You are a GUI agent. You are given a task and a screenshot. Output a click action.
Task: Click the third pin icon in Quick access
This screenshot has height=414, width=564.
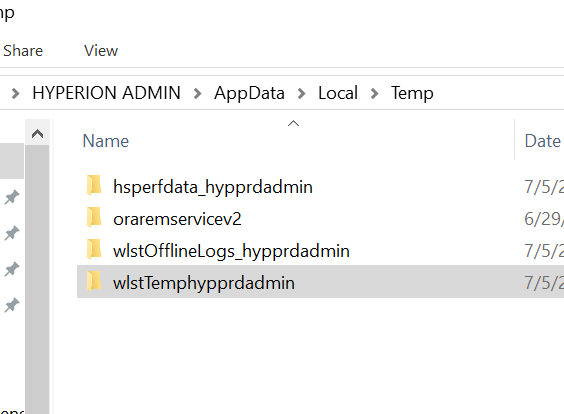(12, 269)
